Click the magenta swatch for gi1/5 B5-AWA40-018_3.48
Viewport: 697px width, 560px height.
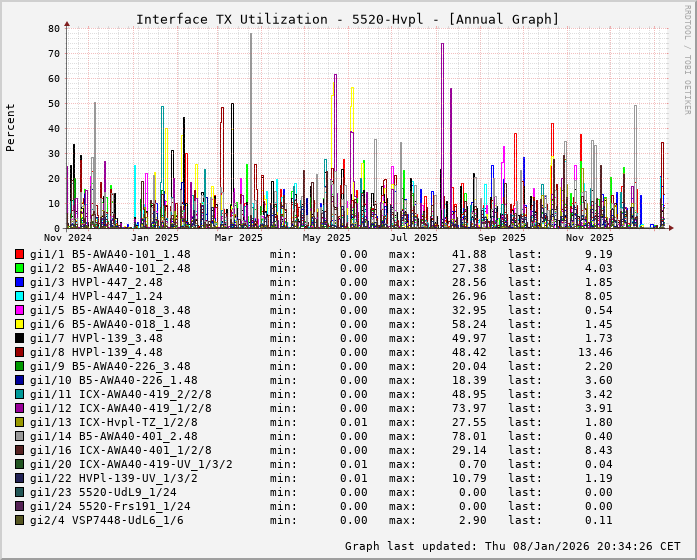coord(20,310)
